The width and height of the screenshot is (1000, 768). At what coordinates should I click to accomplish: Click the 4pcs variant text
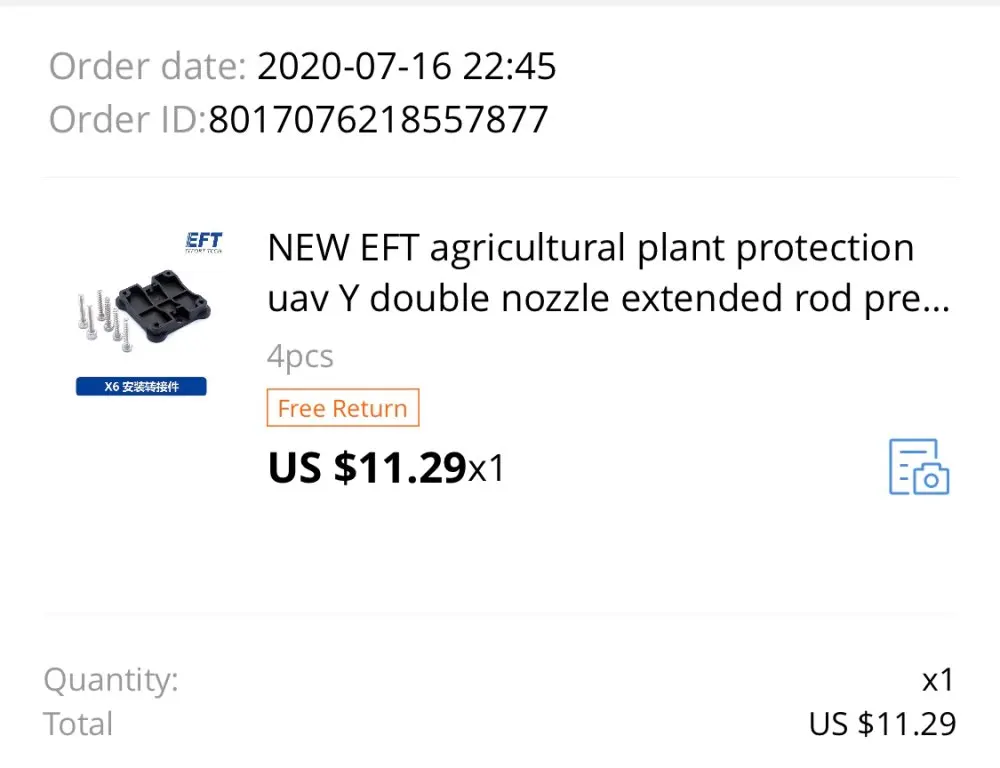click(300, 356)
